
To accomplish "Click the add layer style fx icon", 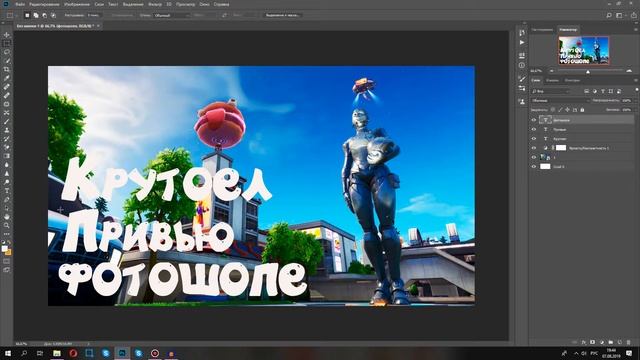I will (584, 342).
